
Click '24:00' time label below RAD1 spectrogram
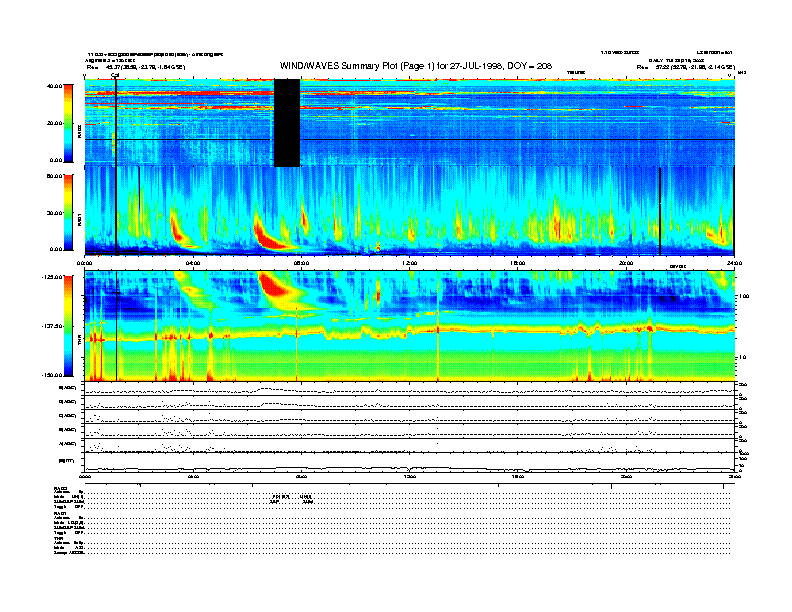tap(734, 263)
